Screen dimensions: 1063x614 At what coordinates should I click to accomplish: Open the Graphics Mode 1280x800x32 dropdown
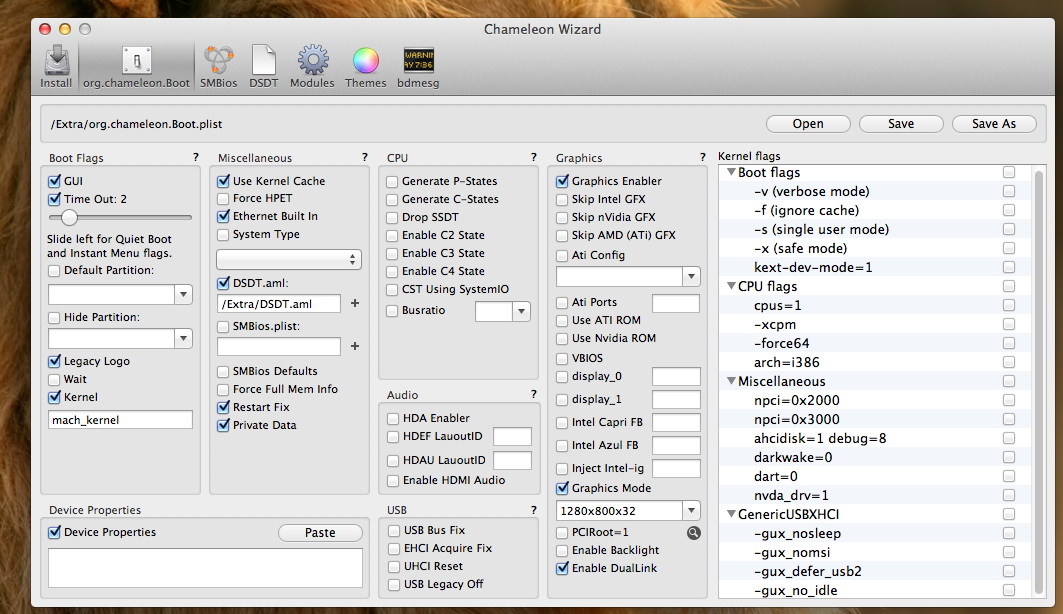point(691,510)
